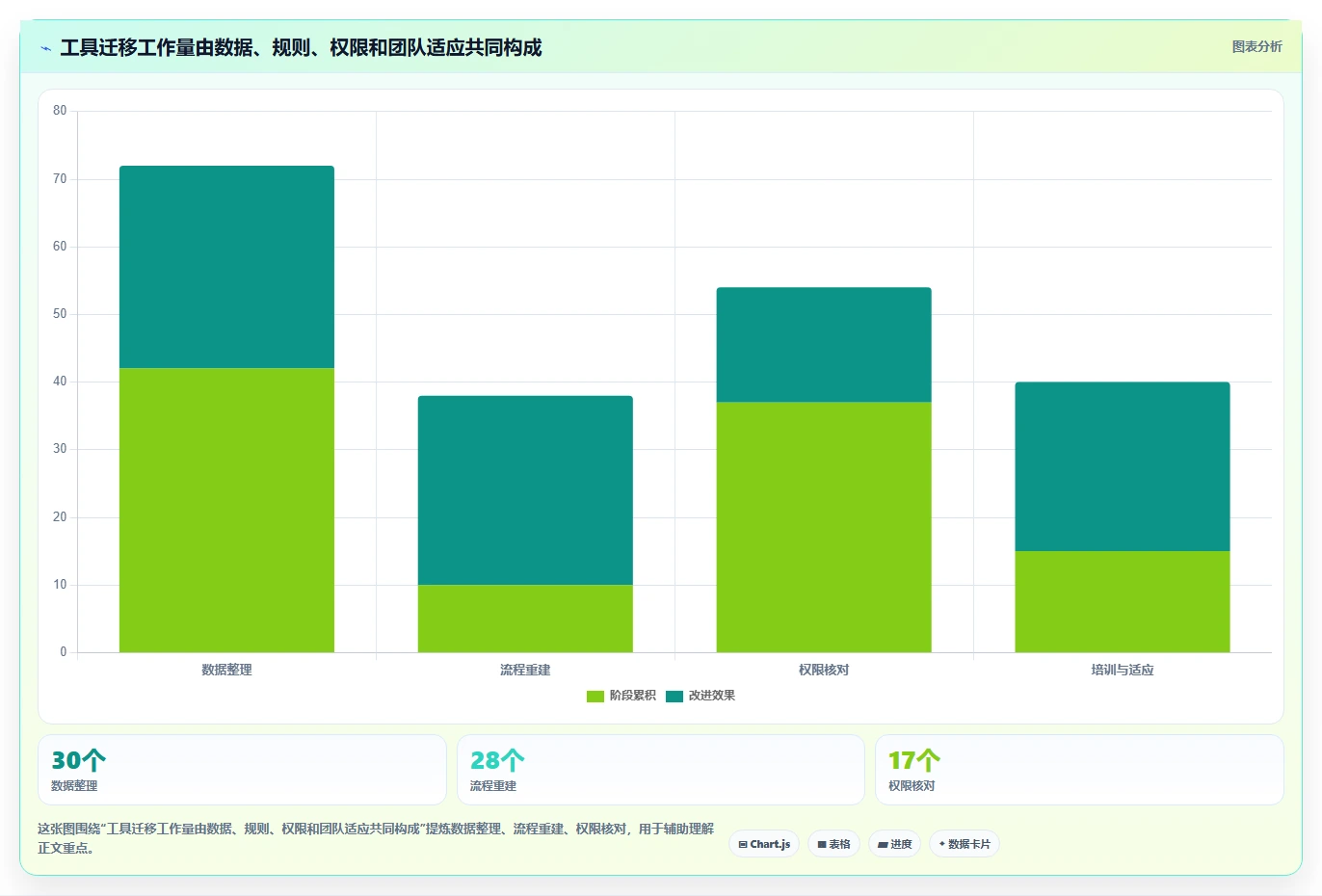Select the Chart.js tag chip
This screenshot has height=896, width=1322.
point(764,844)
